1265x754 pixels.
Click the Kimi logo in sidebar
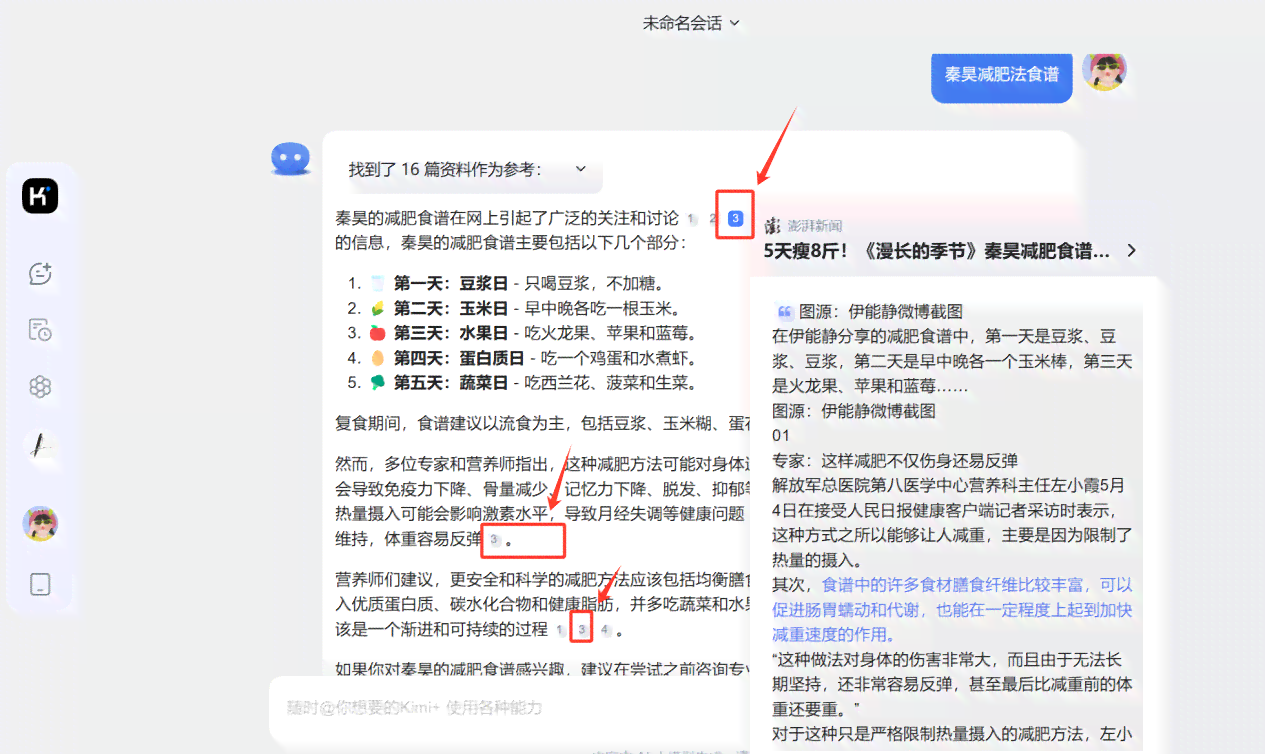coord(40,196)
